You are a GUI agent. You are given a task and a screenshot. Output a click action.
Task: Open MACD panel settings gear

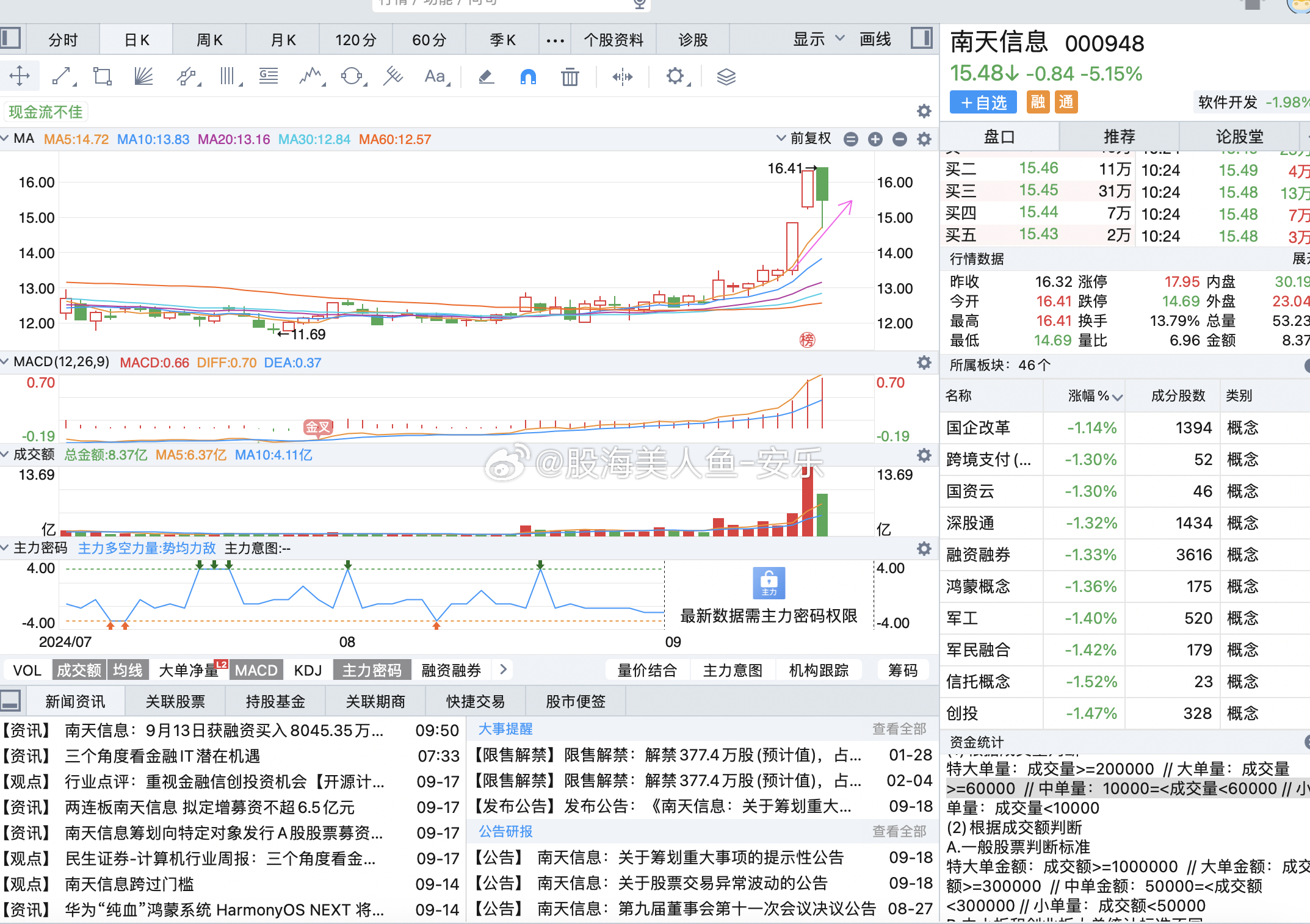(x=924, y=363)
